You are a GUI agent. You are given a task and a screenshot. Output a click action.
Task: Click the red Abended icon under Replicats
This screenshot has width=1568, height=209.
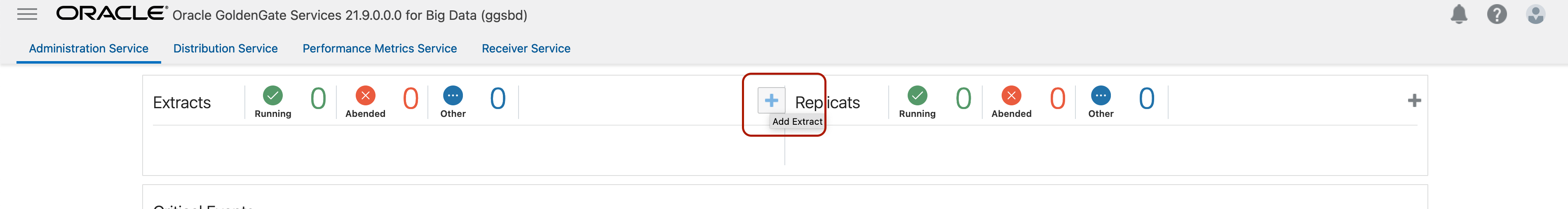click(1011, 95)
